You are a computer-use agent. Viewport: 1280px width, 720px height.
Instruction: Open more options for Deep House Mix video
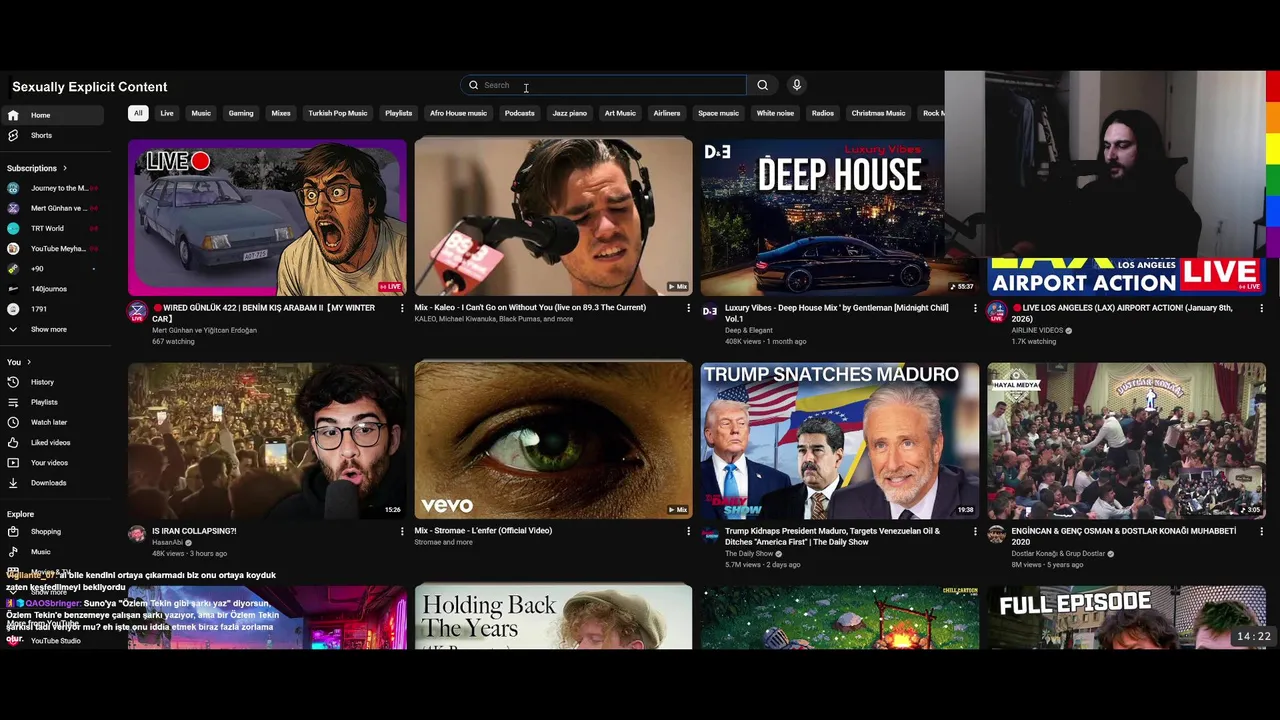(x=975, y=308)
